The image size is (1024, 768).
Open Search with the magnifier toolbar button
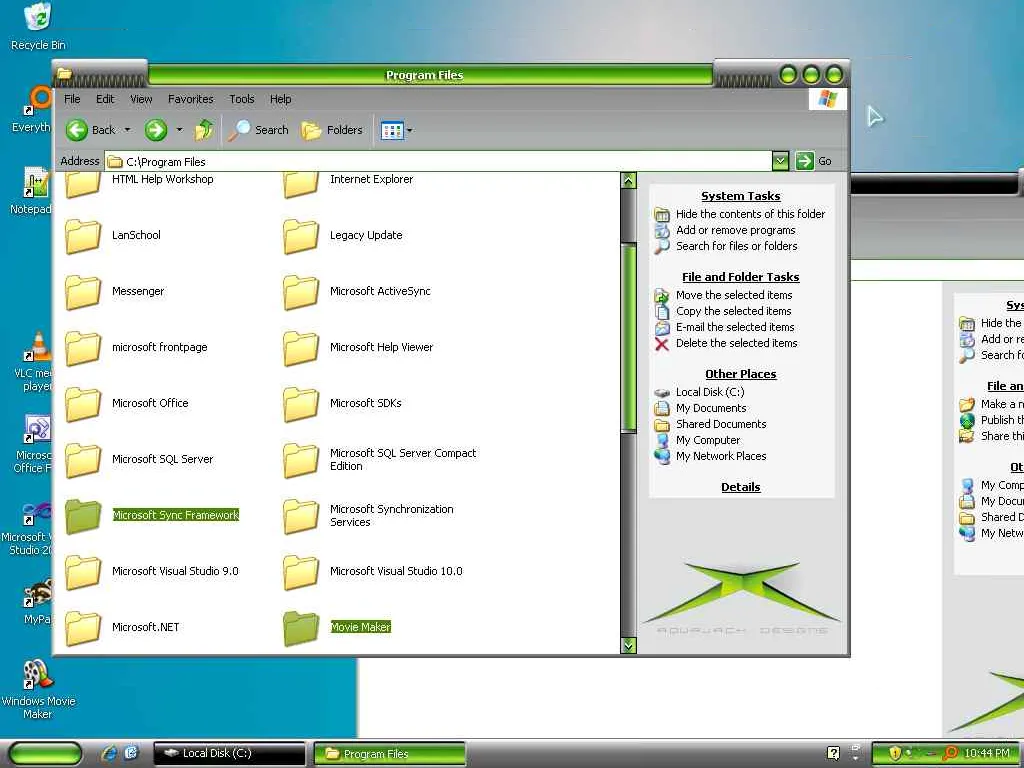coord(259,130)
